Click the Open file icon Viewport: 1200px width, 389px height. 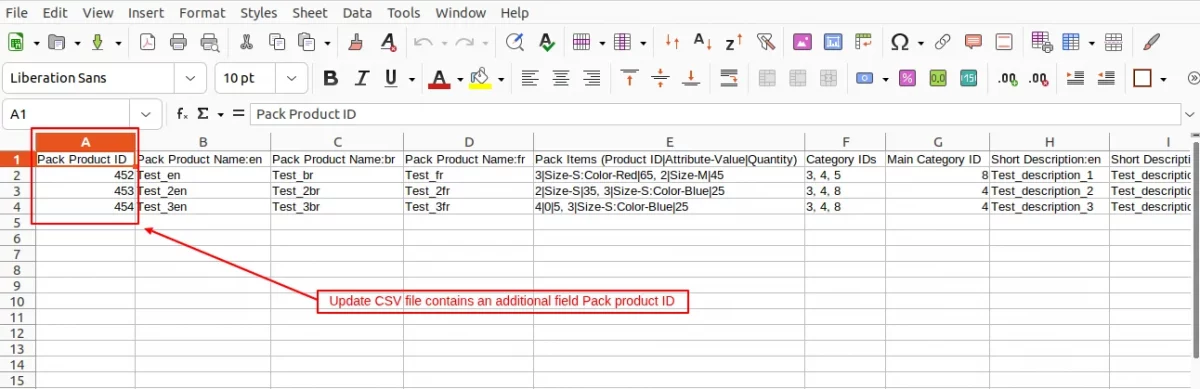point(56,43)
